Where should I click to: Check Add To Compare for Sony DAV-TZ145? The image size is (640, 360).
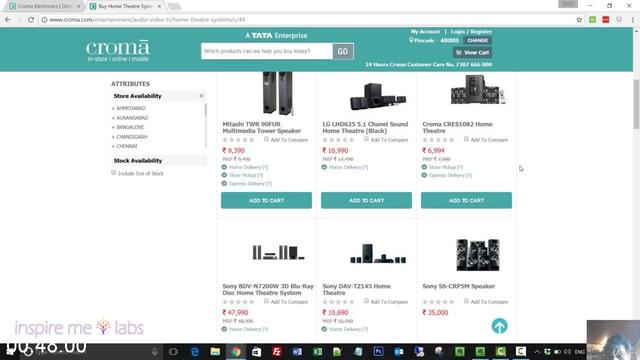(366, 301)
